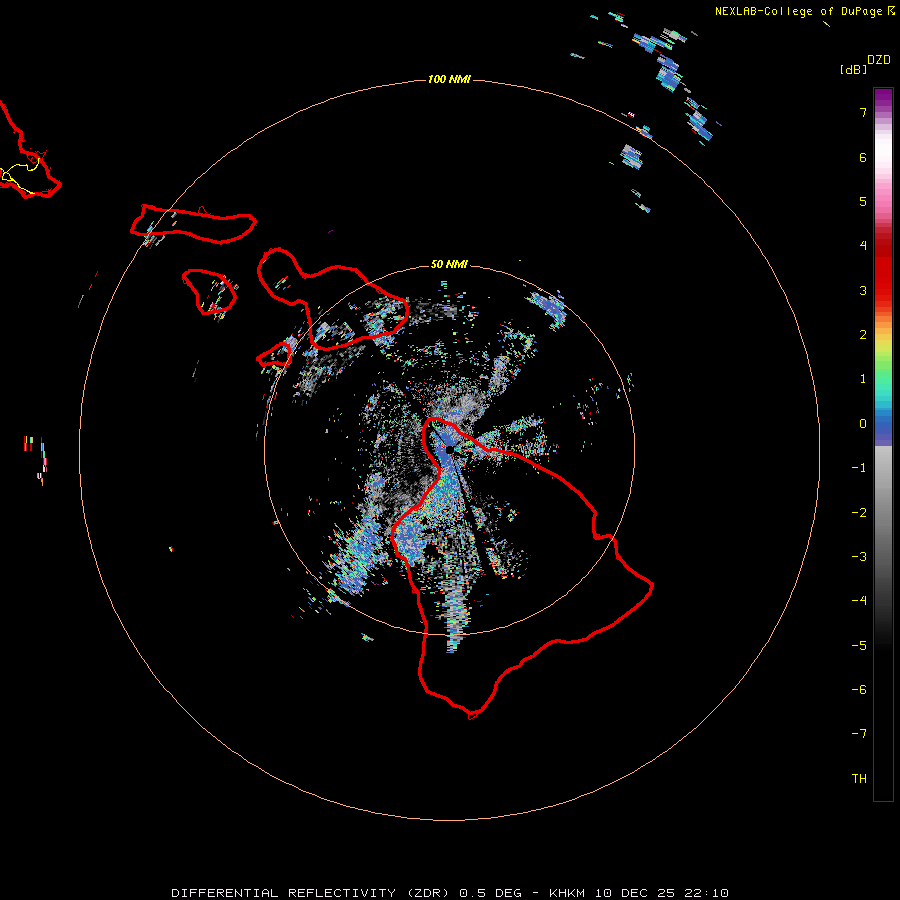Click the 2 dB tick label on scale

click(x=863, y=335)
